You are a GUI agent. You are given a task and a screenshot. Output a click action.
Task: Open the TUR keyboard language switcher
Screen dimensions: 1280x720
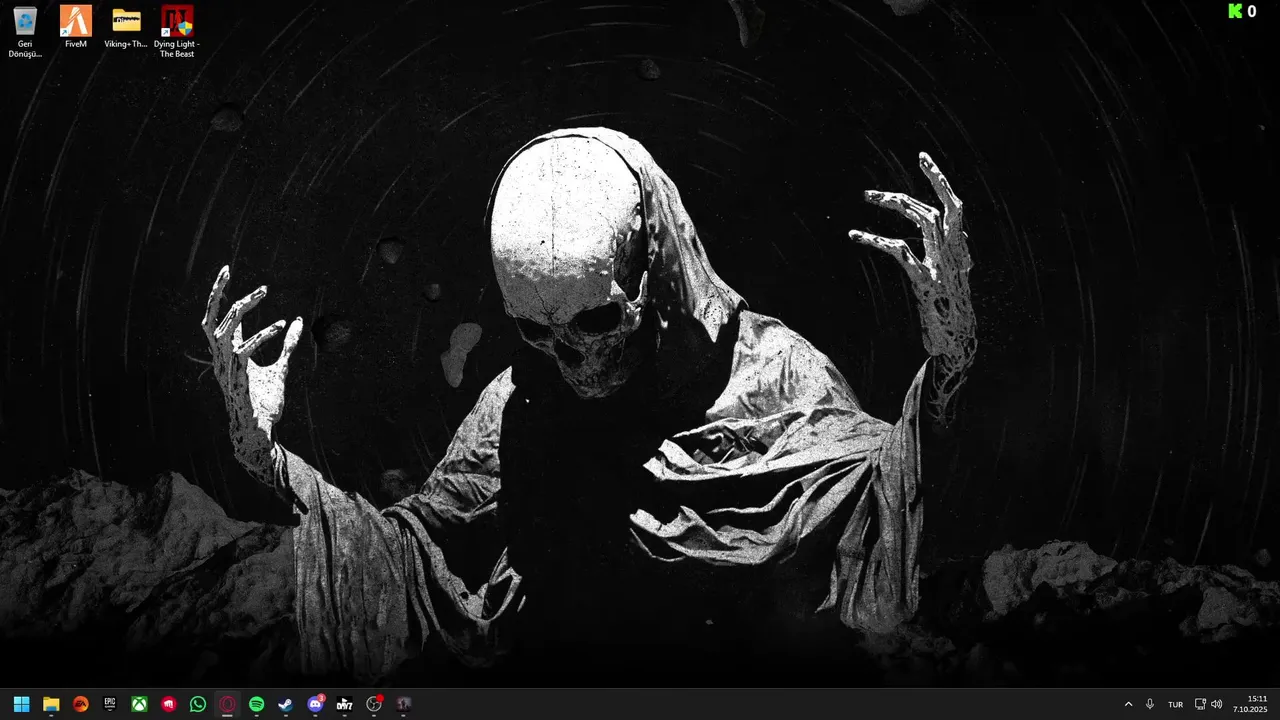(x=1176, y=704)
